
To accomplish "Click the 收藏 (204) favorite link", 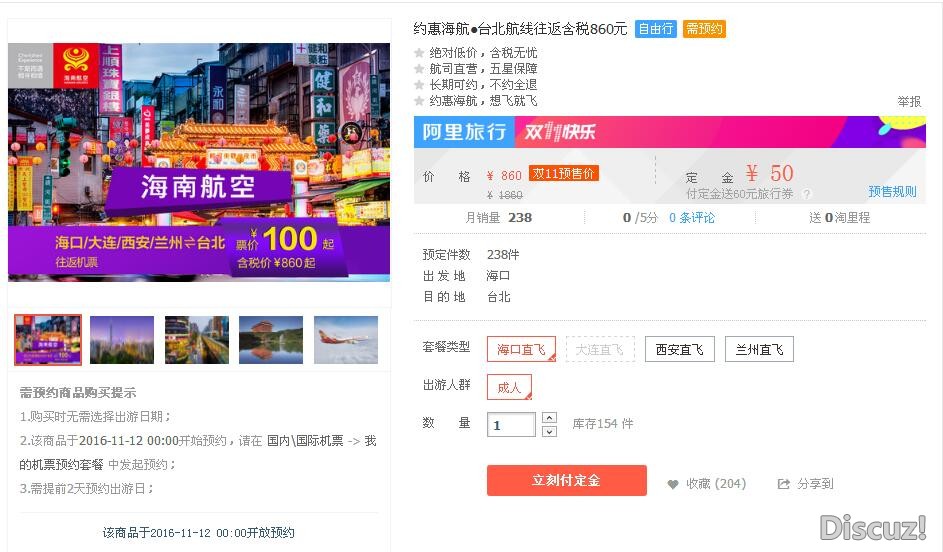I will click(716, 483).
